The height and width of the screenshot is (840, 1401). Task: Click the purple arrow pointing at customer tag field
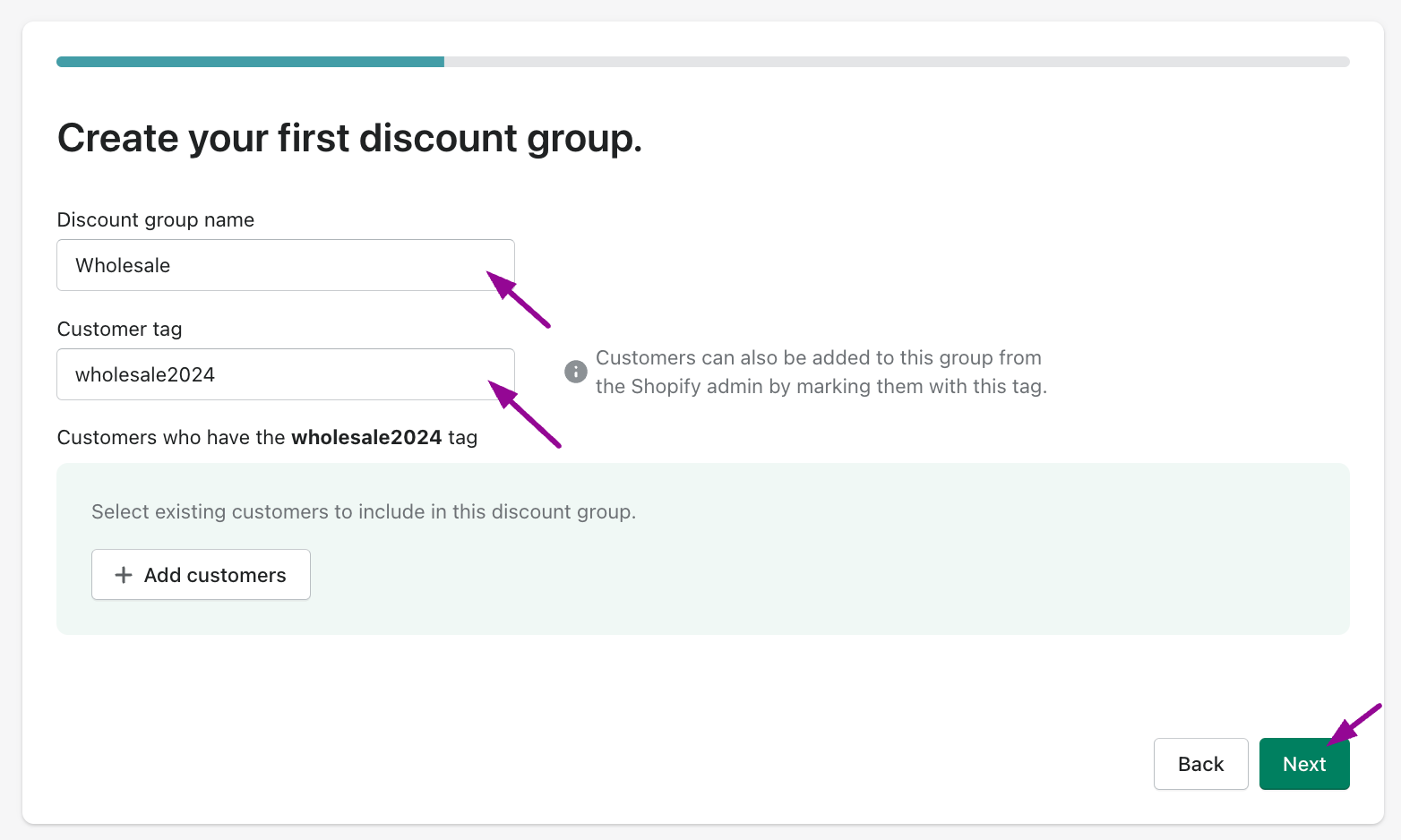525,414
